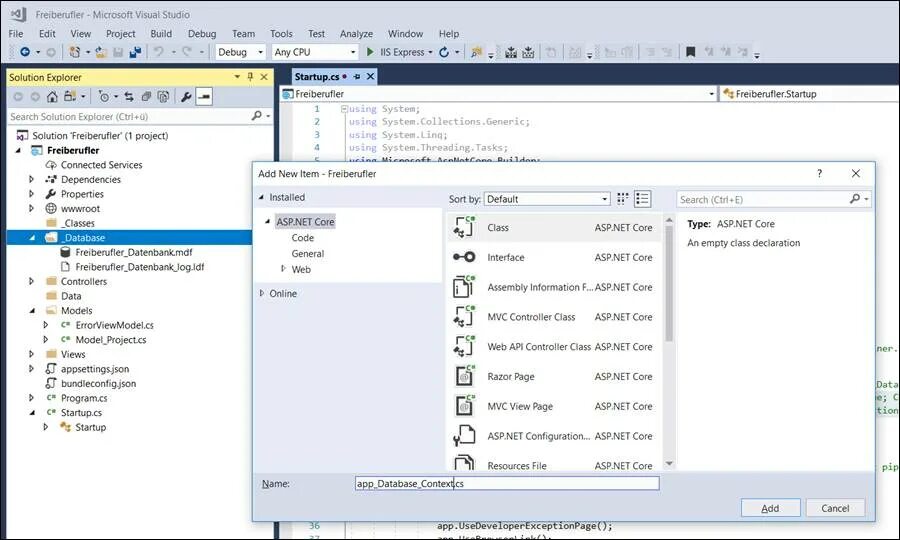Open the Sort by Default dropdown
Viewport: 900px width, 540px height.
click(547, 199)
